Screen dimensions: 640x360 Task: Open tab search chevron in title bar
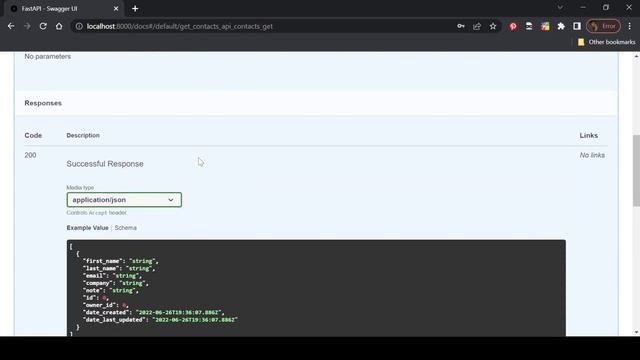coord(560,7)
